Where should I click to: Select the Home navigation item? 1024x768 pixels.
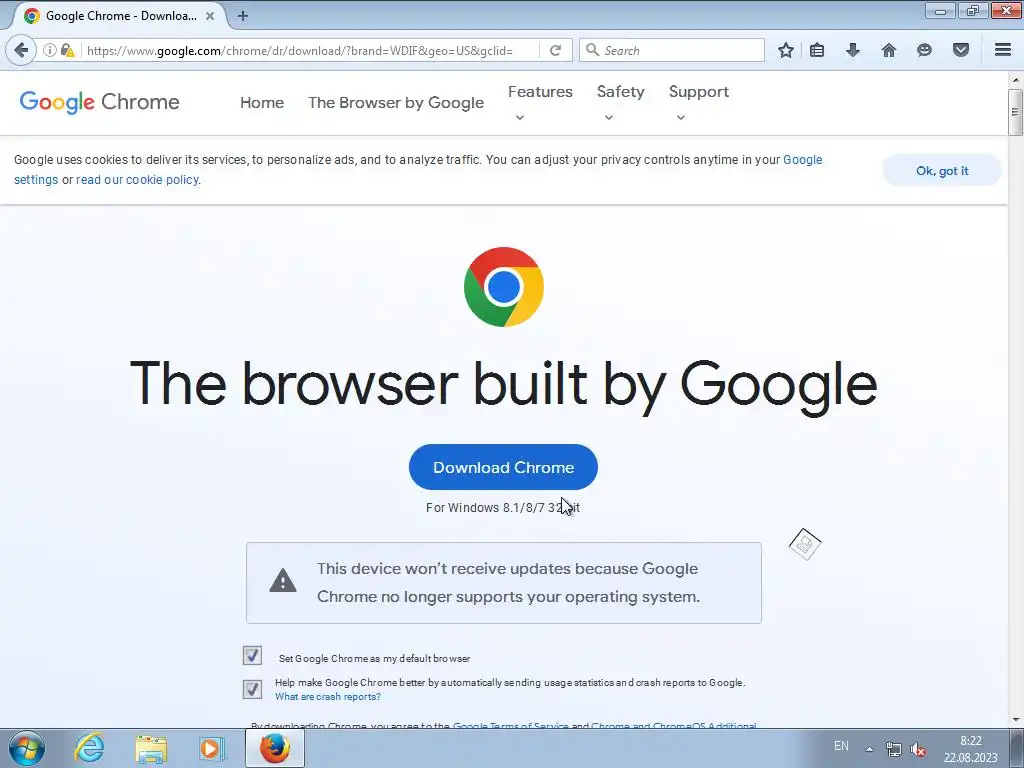[262, 103]
